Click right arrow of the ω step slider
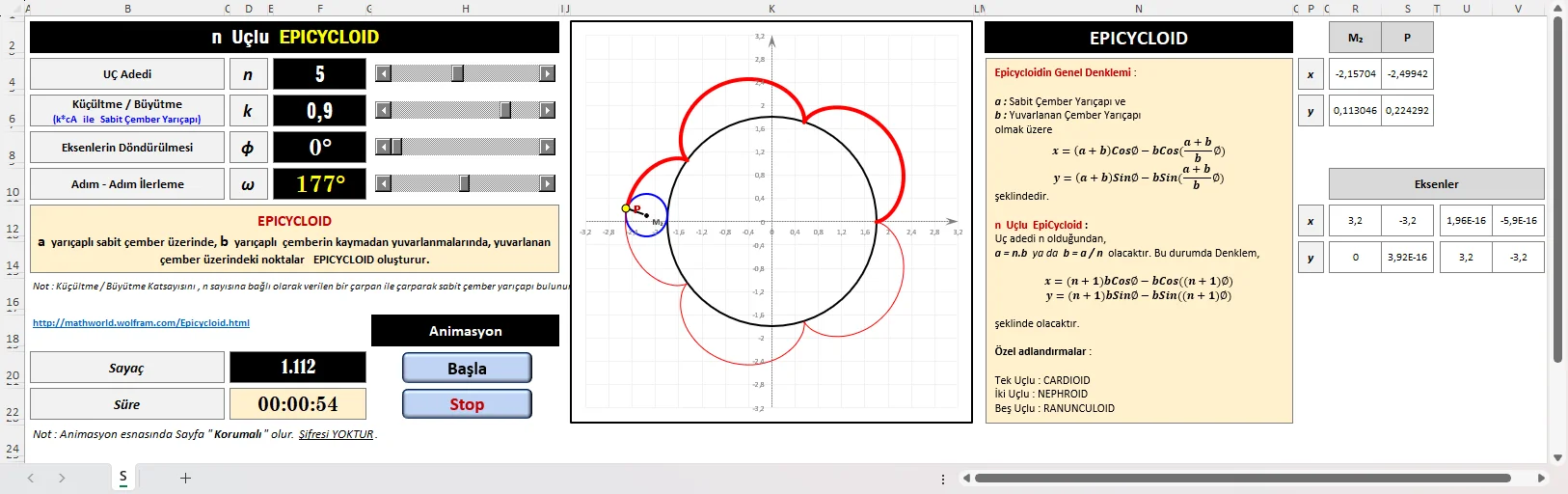 click(x=548, y=183)
